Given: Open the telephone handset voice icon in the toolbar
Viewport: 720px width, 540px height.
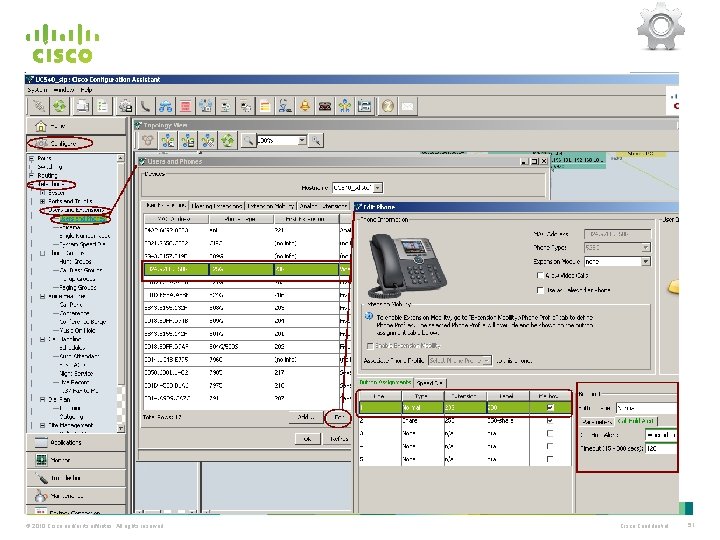Looking at the screenshot, I should pos(145,107).
